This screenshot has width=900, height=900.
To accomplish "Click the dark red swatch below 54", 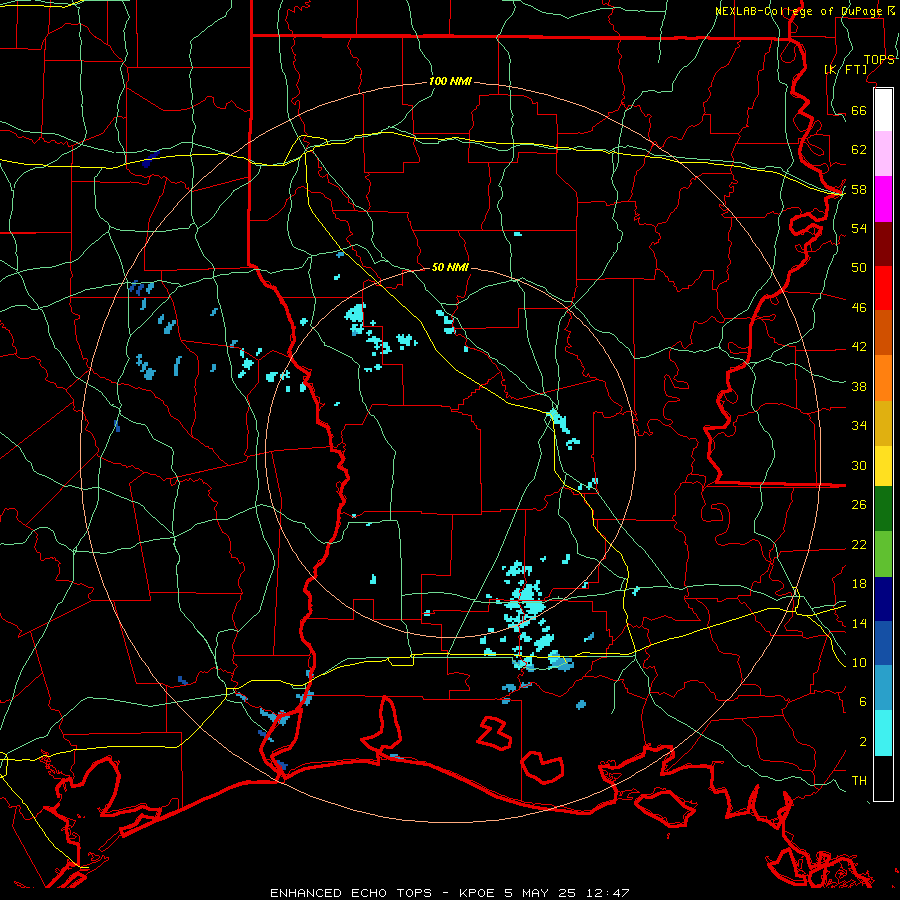I will pos(883,243).
